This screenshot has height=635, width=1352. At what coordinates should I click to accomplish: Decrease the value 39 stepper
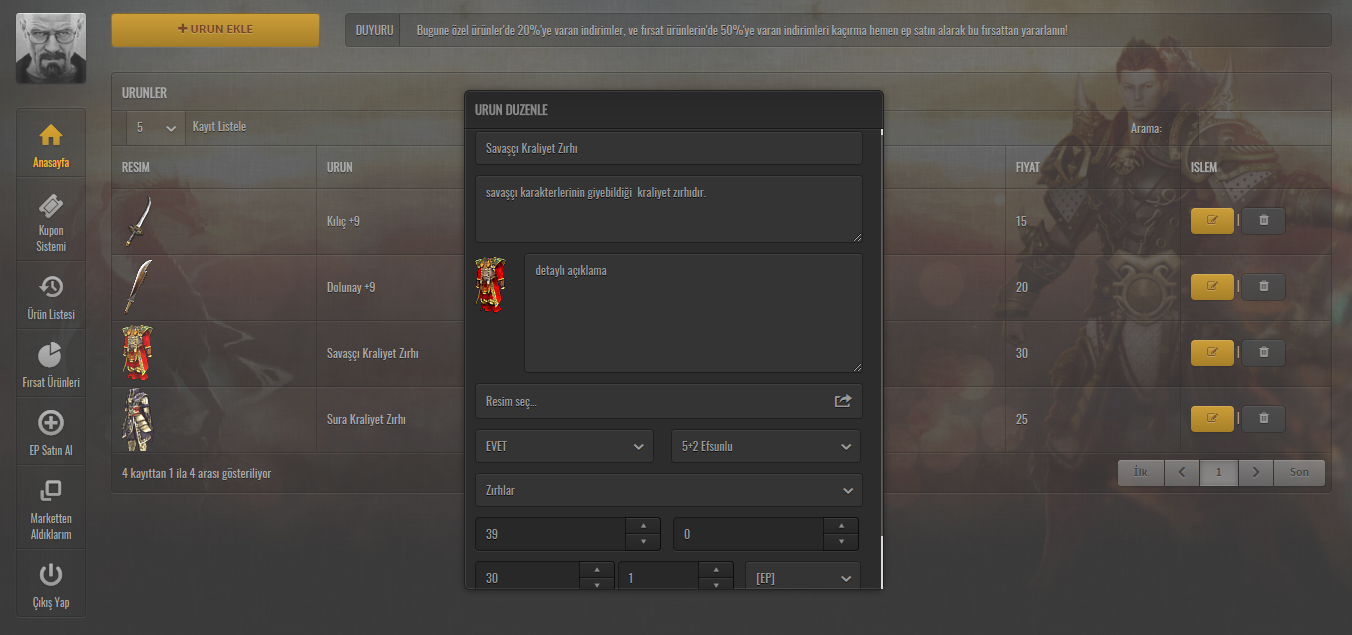click(x=642, y=542)
